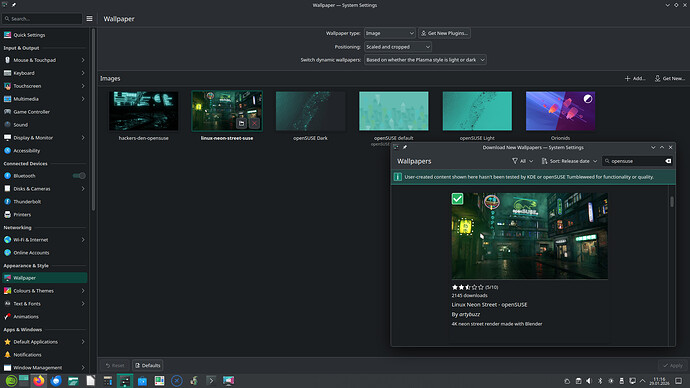This screenshot has height=388, width=690.
Task: Open Disks & Cameras settings in sidebar
Action: [x=44, y=189]
